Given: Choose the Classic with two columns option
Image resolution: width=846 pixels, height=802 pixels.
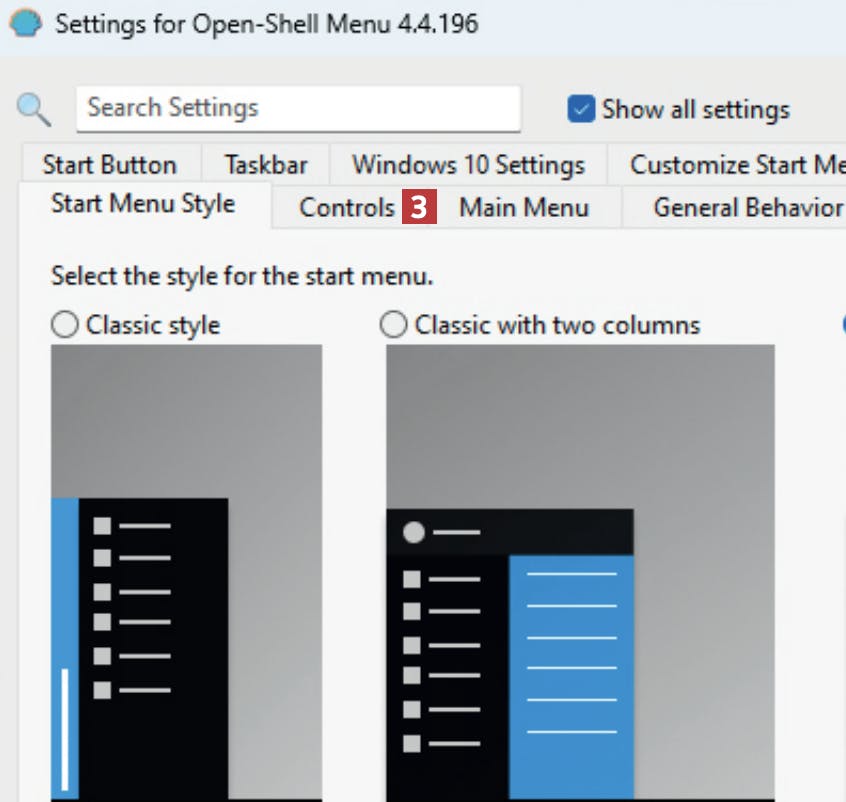Looking at the screenshot, I should click(x=395, y=325).
